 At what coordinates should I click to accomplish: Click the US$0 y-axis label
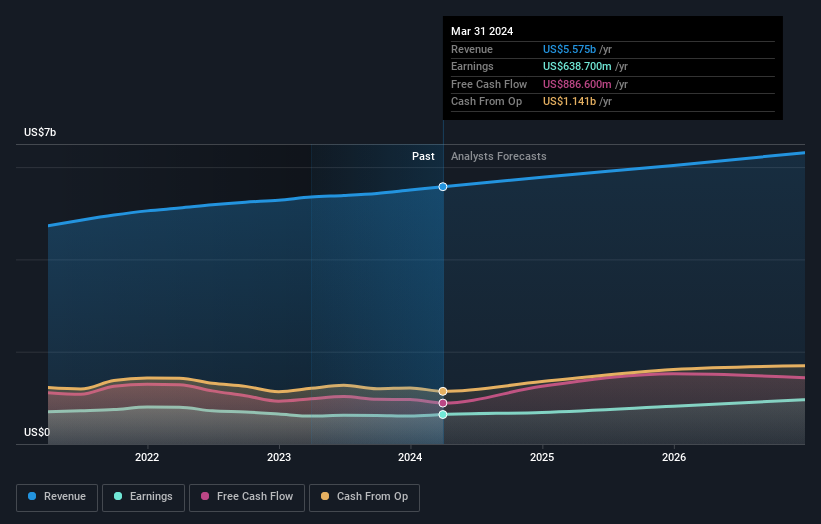click(37, 432)
